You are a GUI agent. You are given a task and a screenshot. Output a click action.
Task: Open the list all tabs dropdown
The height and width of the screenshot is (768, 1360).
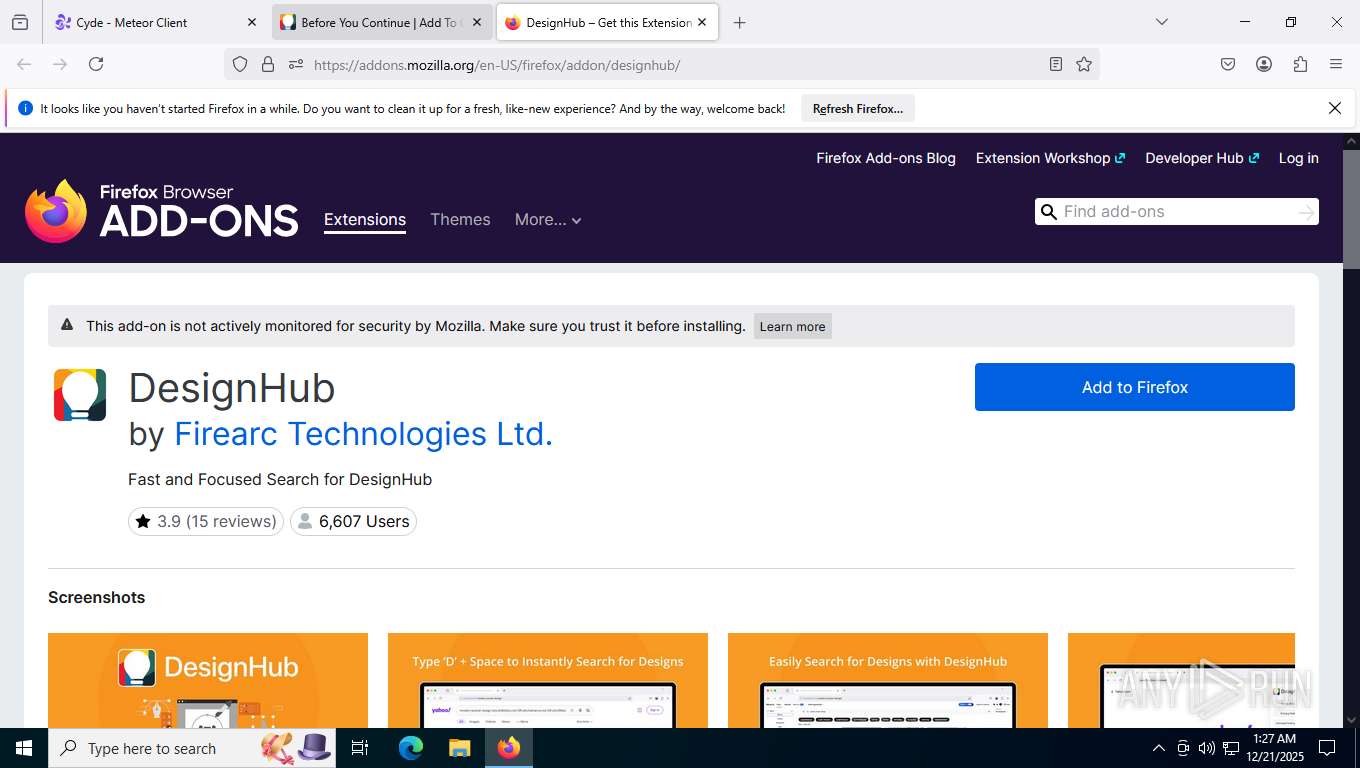pyautogui.click(x=1161, y=22)
